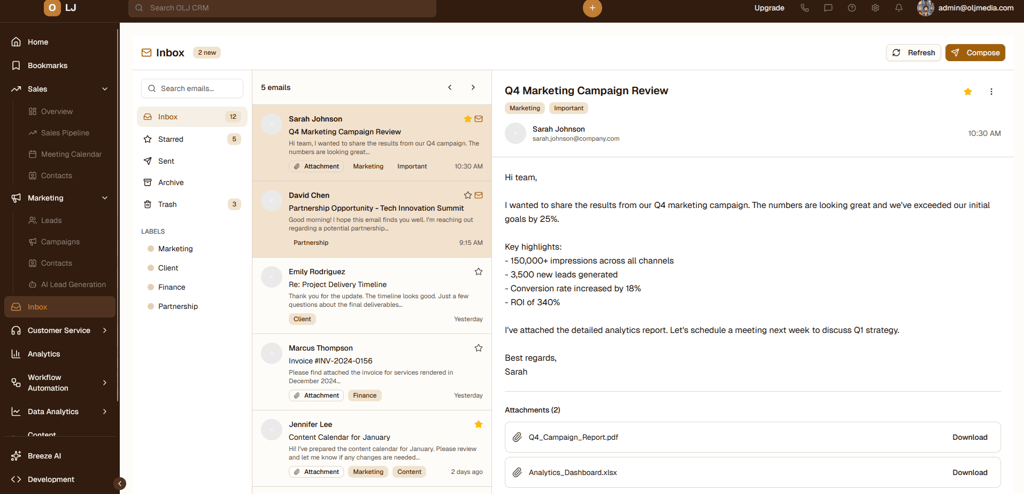Click envelope icon on David Chen email
Screen dimensions: 1024x494
pyautogui.click(x=479, y=195)
